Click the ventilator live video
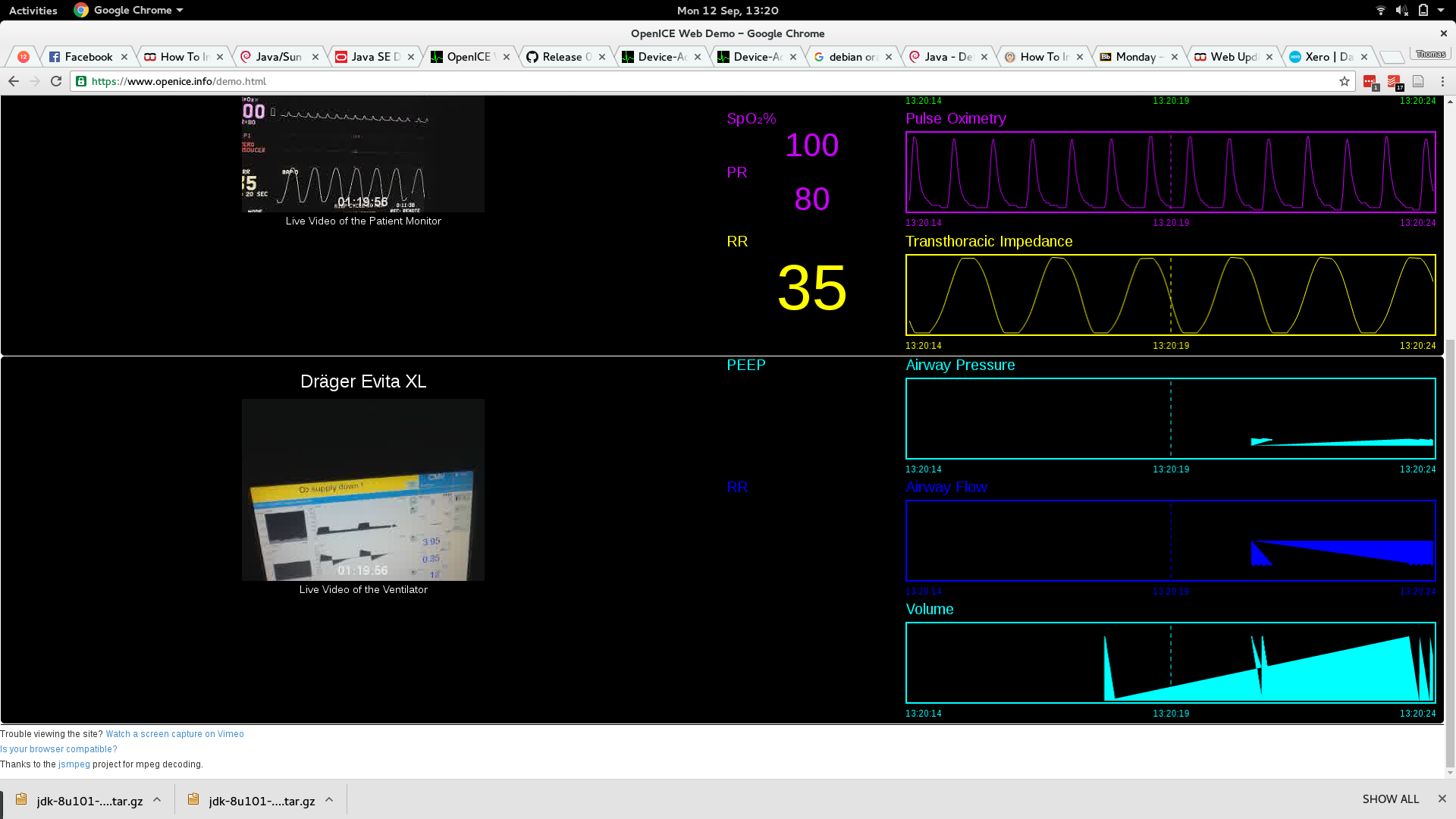Viewport: 1456px width, 819px height. pos(362,490)
